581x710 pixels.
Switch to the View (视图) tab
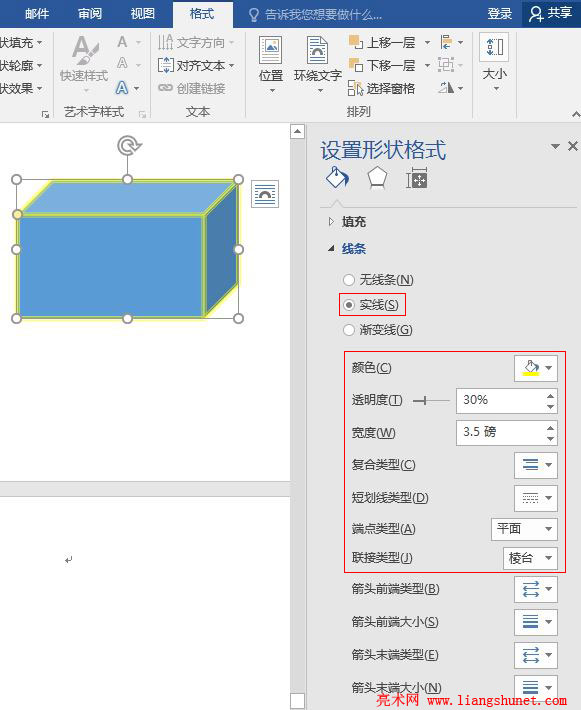(x=143, y=14)
